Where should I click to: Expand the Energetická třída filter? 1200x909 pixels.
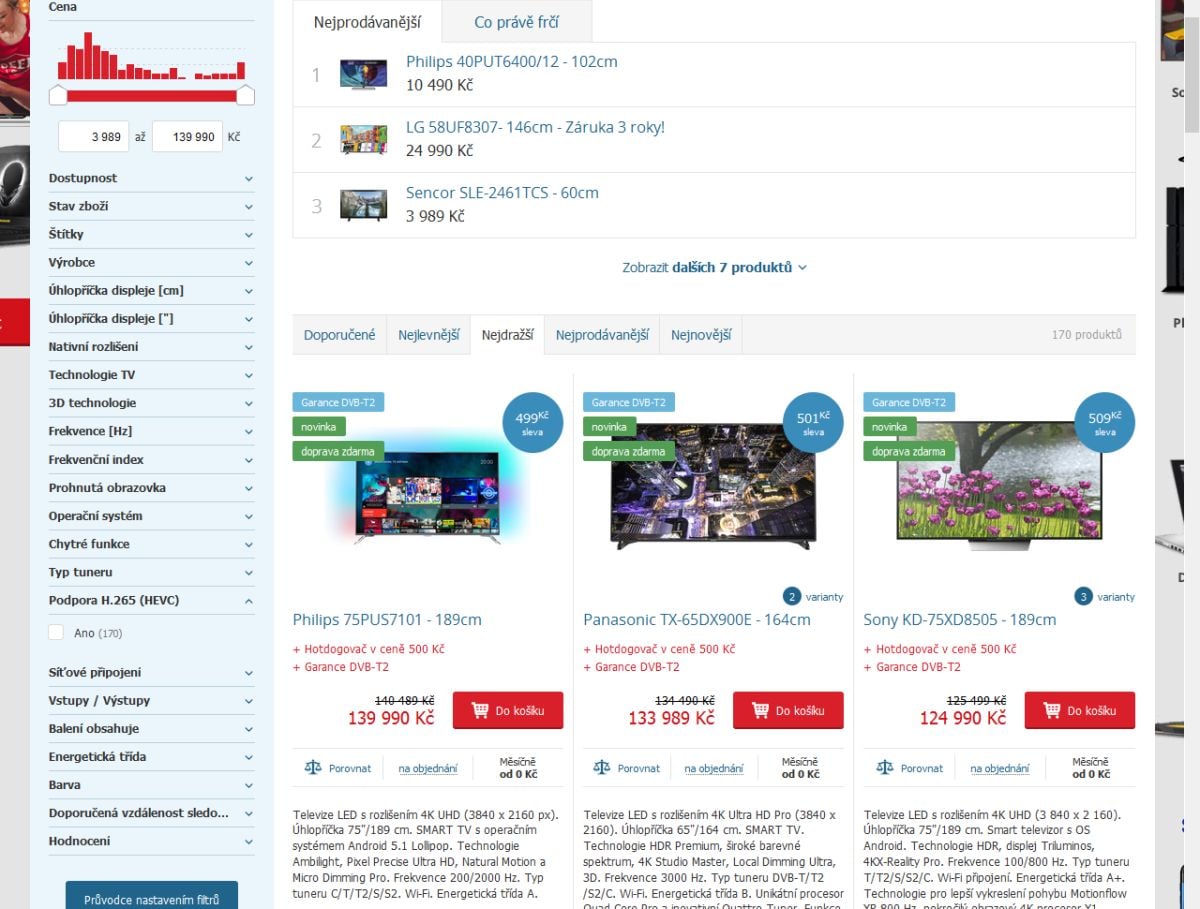click(151, 757)
